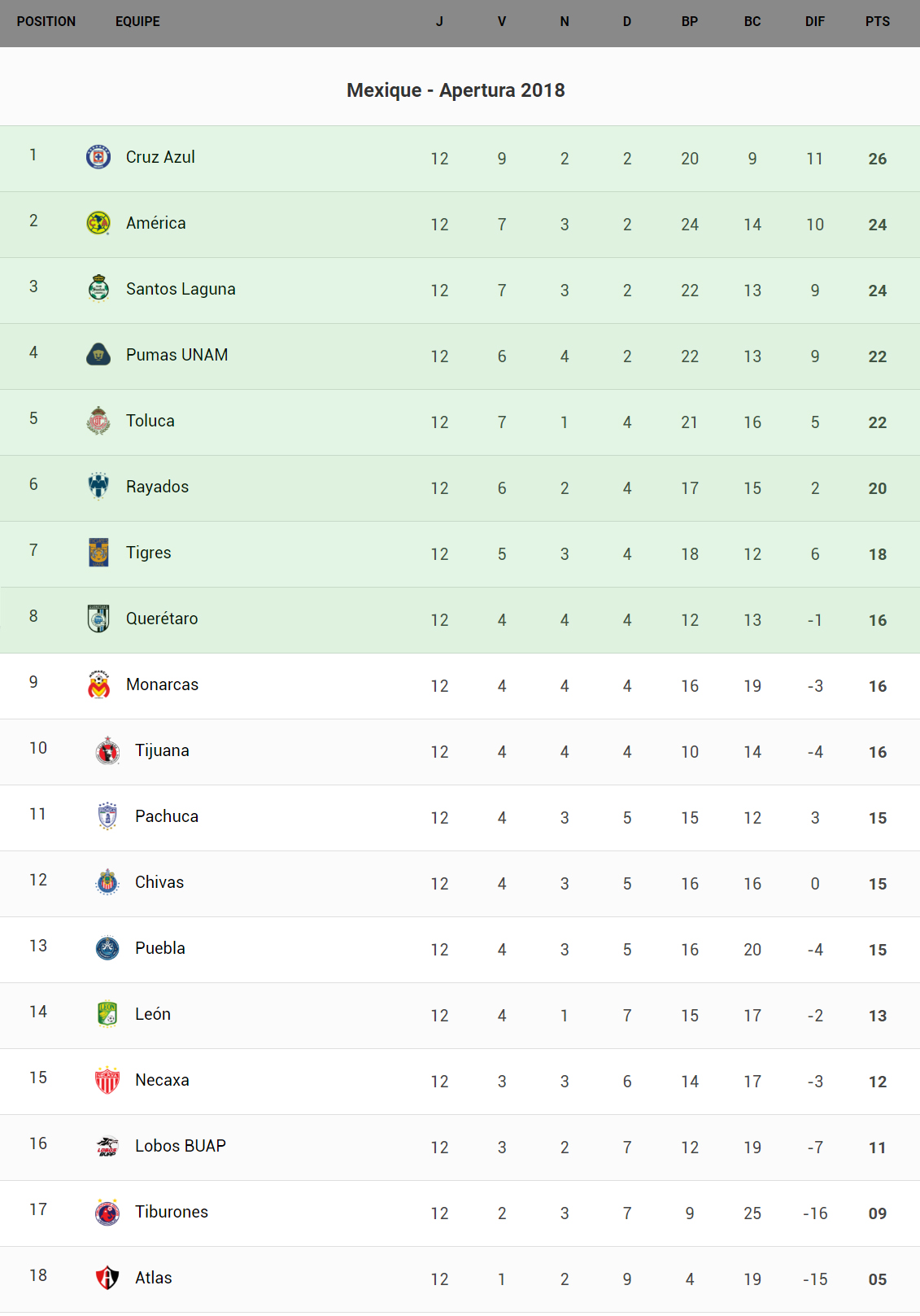
Task: Click the Lobos BUAP logo
Action: tap(107, 1146)
